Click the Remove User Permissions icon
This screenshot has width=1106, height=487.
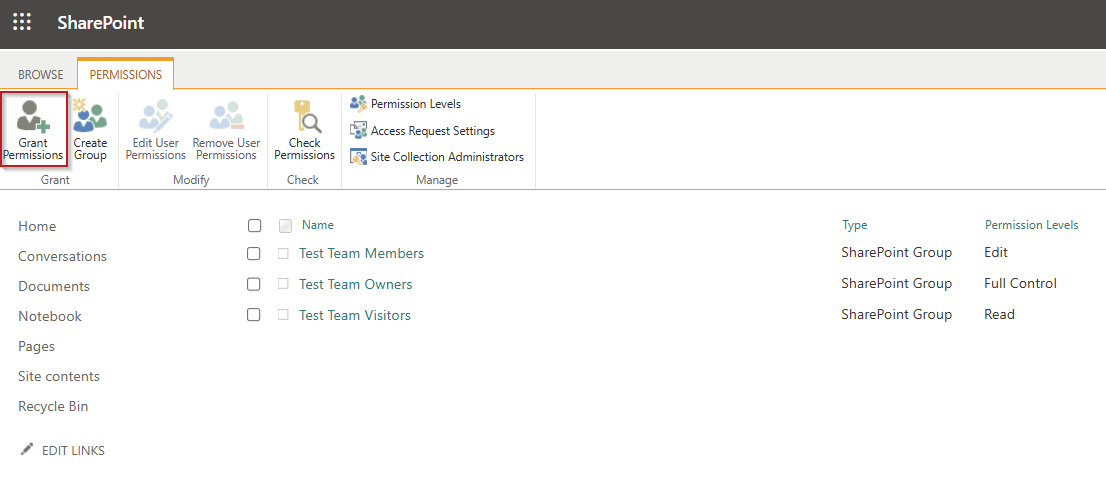(x=226, y=117)
